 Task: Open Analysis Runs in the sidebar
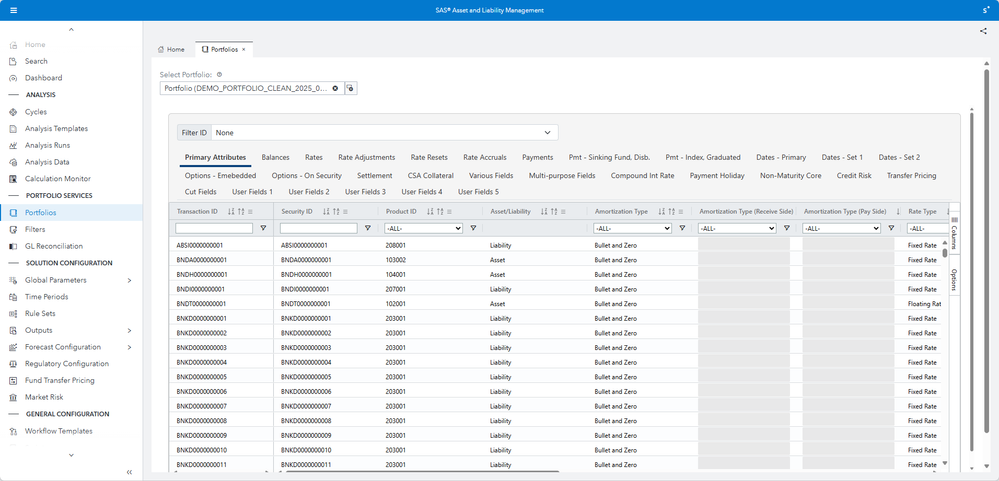47,145
